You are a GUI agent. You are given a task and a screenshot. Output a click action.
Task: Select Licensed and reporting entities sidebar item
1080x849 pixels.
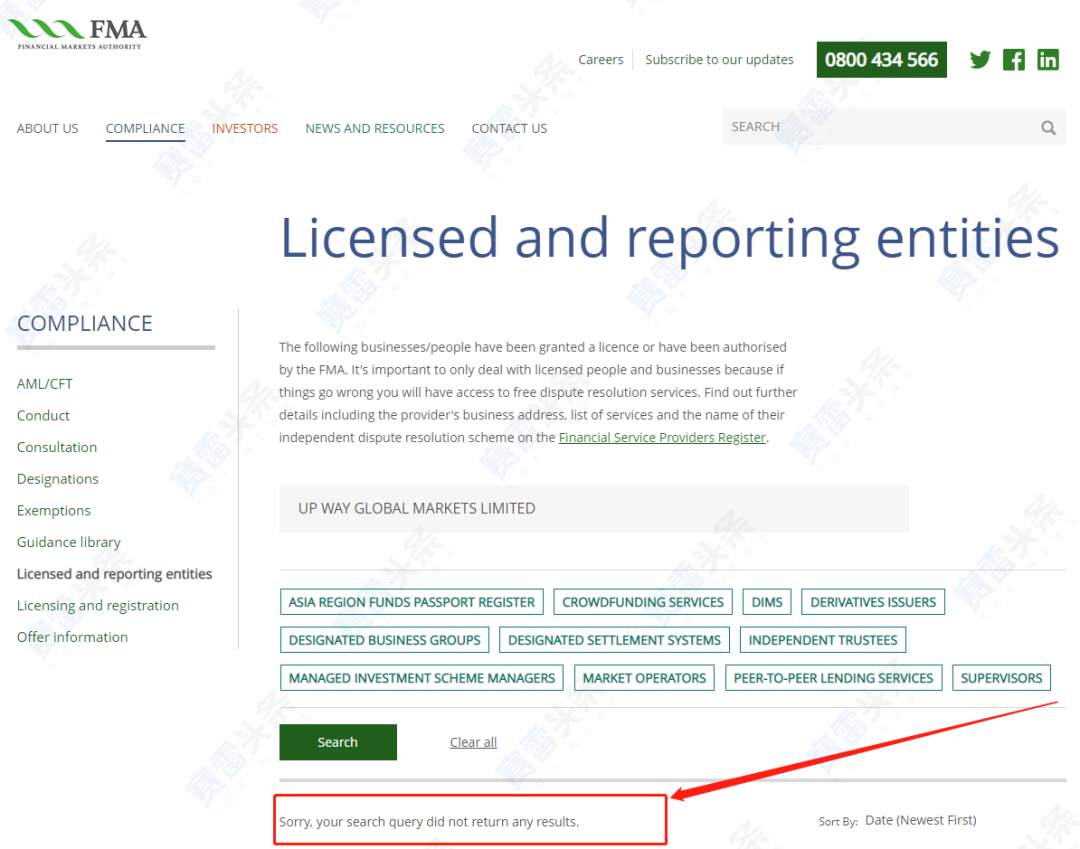[x=114, y=574]
